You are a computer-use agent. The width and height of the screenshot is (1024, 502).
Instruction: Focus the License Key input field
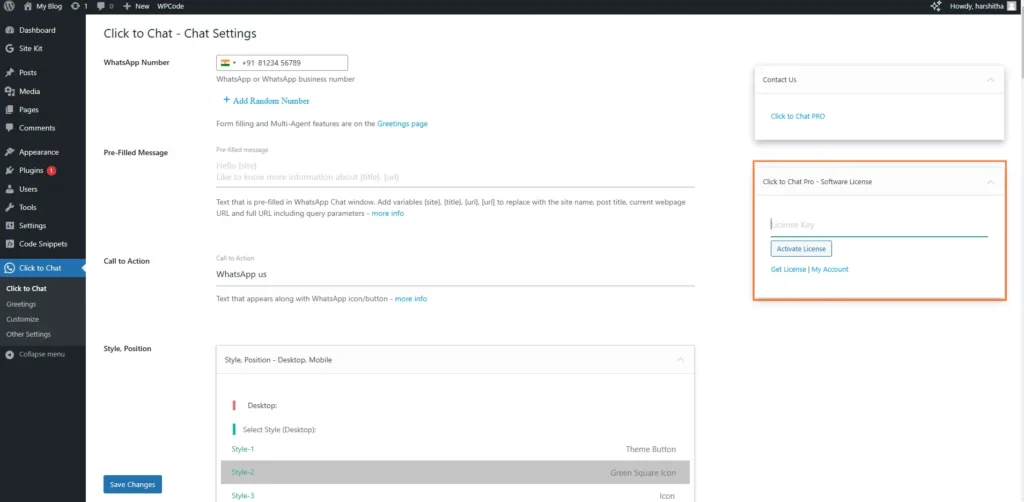click(878, 226)
